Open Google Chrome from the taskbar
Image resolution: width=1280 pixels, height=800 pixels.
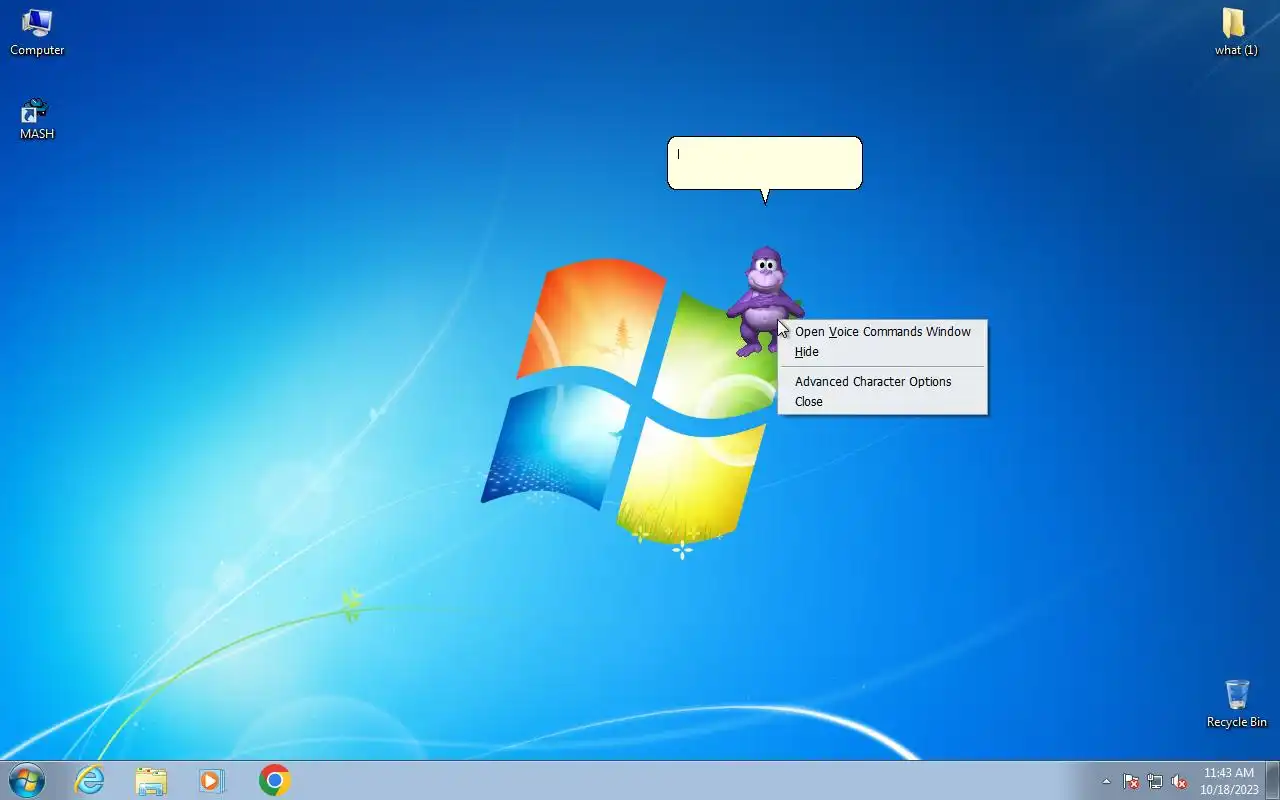tap(274, 780)
